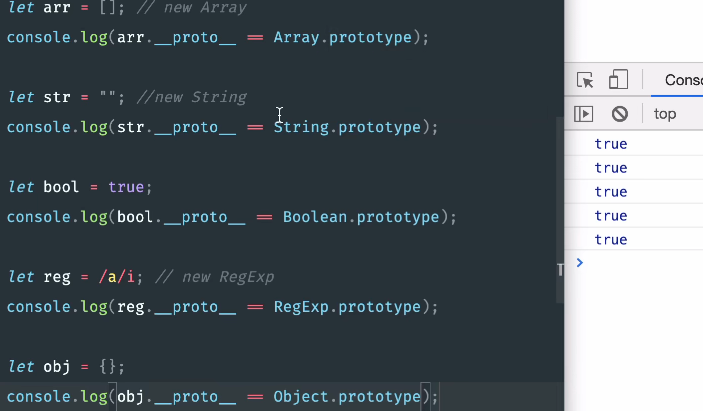This screenshot has width=703, height=411.
Task: Select the last true console output
Action: click(611, 240)
